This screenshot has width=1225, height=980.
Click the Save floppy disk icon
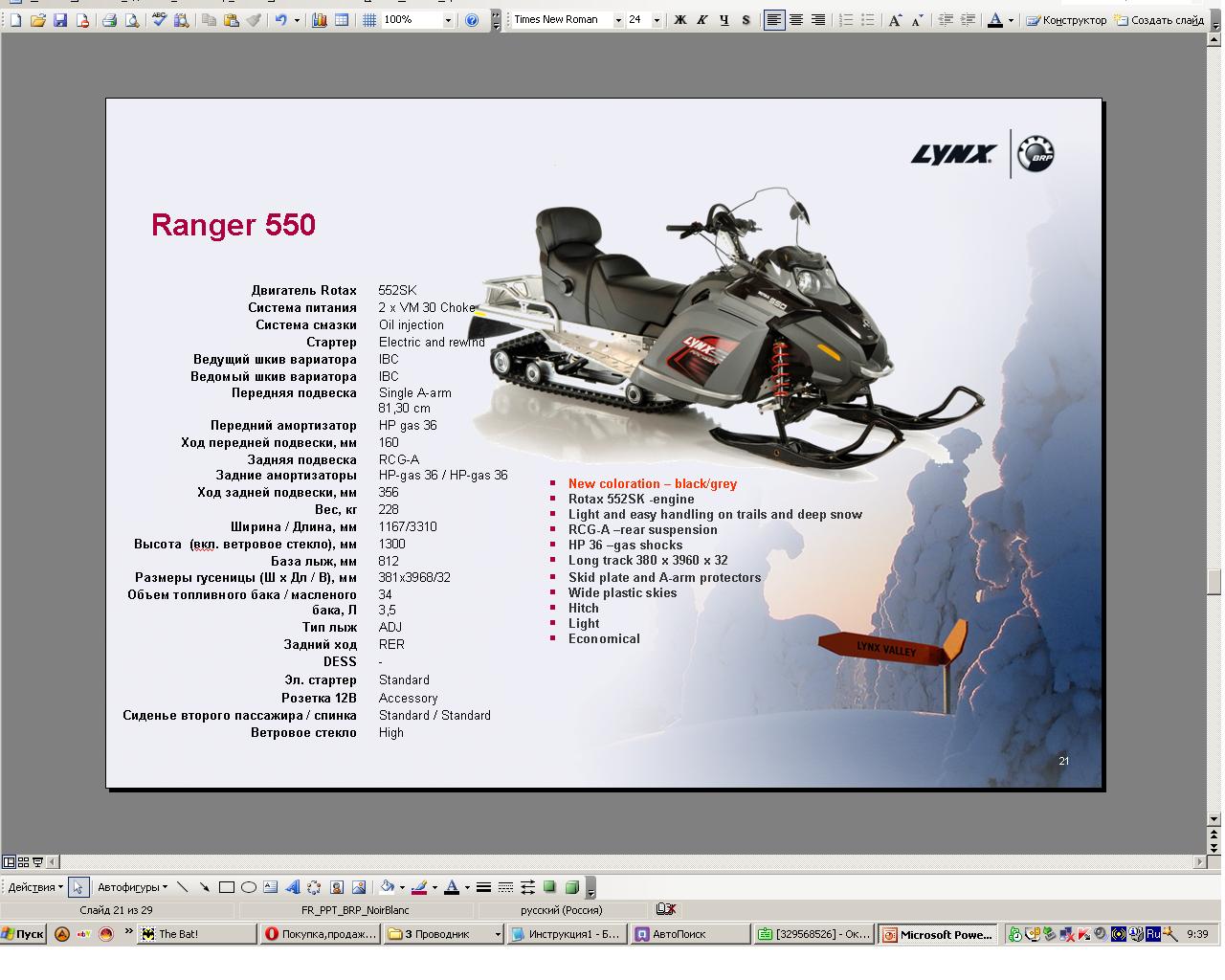(60, 20)
